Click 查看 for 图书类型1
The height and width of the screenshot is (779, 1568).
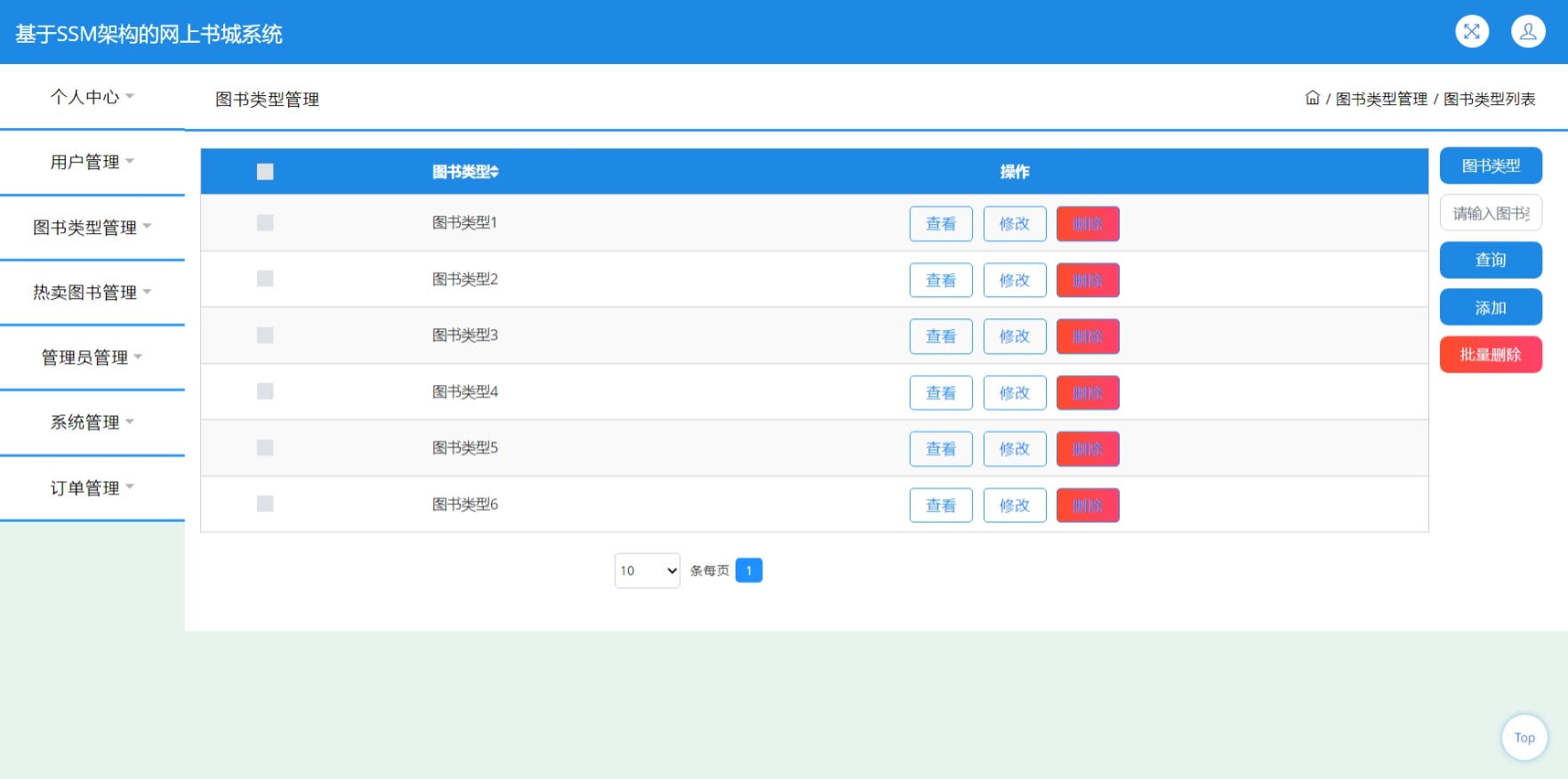coord(941,224)
